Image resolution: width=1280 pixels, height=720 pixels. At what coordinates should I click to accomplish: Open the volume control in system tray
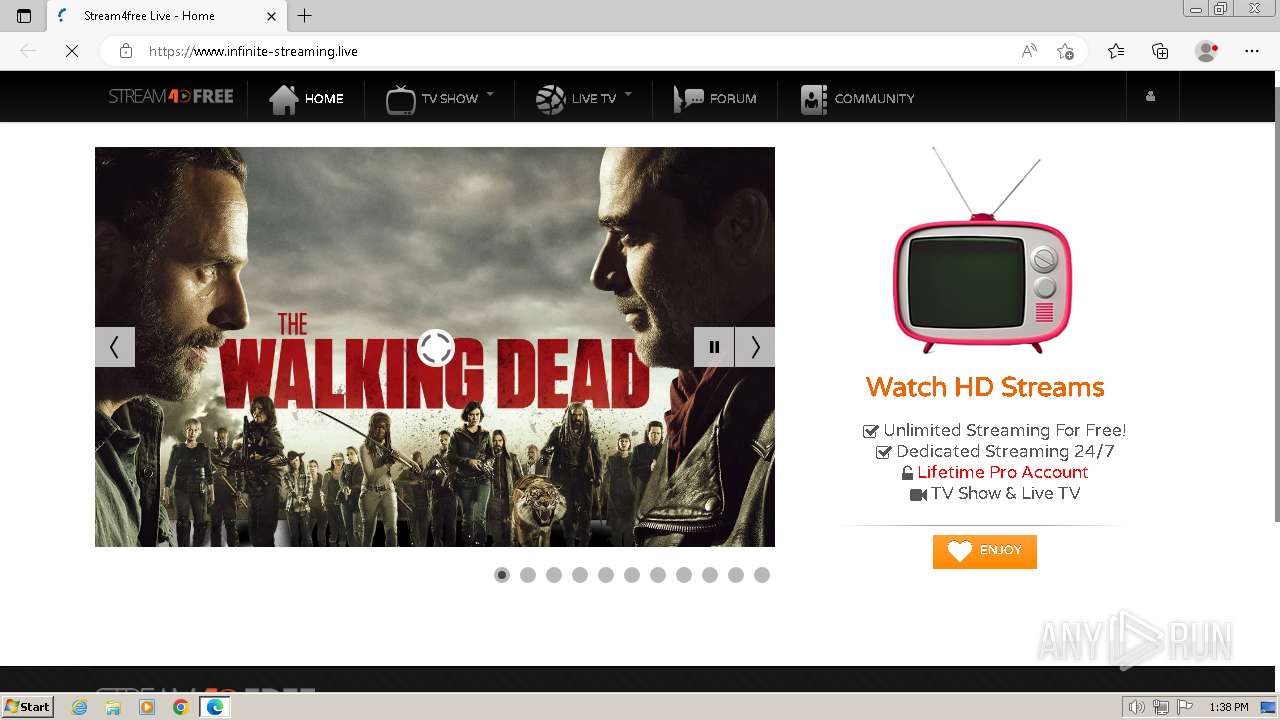pyautogui.click(x=1138, y=707)
